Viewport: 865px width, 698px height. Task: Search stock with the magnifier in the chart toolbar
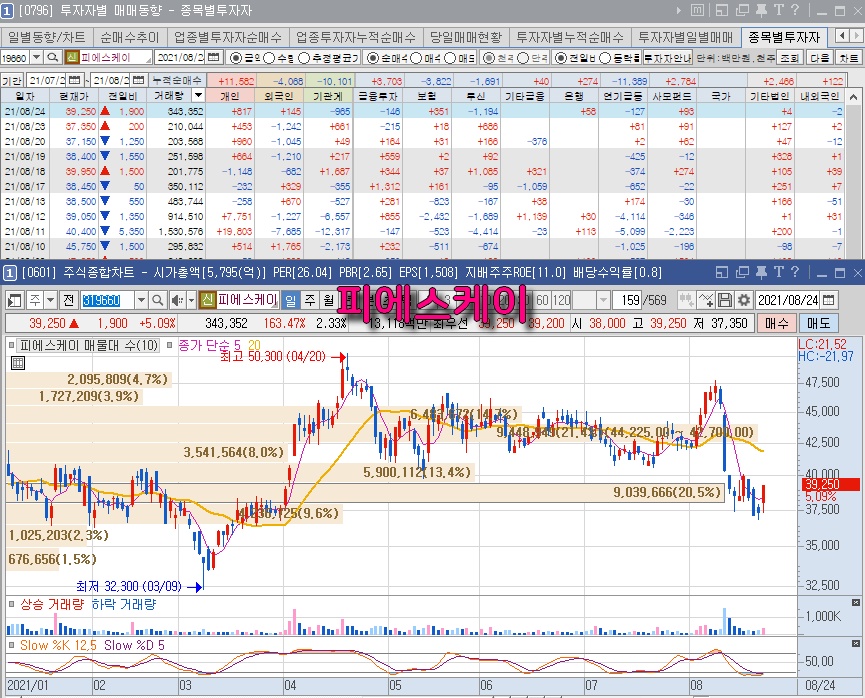(157, 301)
